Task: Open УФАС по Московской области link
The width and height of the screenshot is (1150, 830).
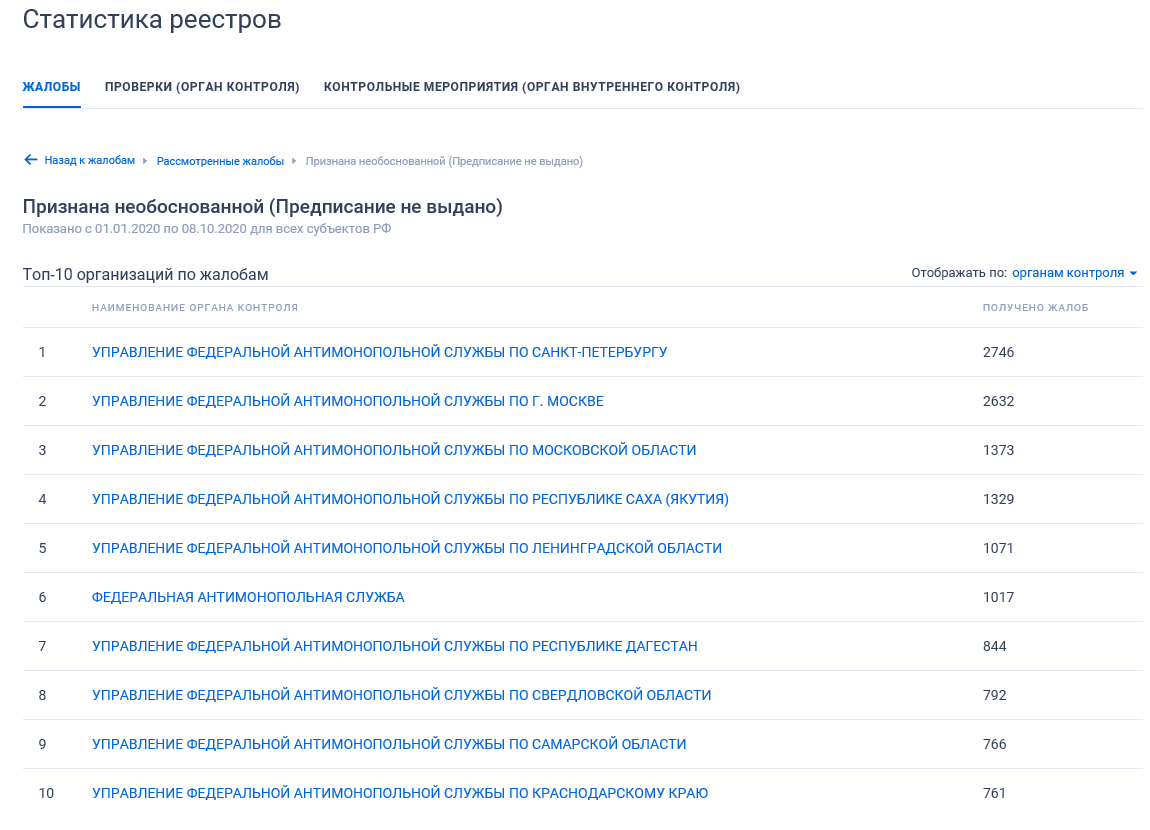Action: (394, 450)
